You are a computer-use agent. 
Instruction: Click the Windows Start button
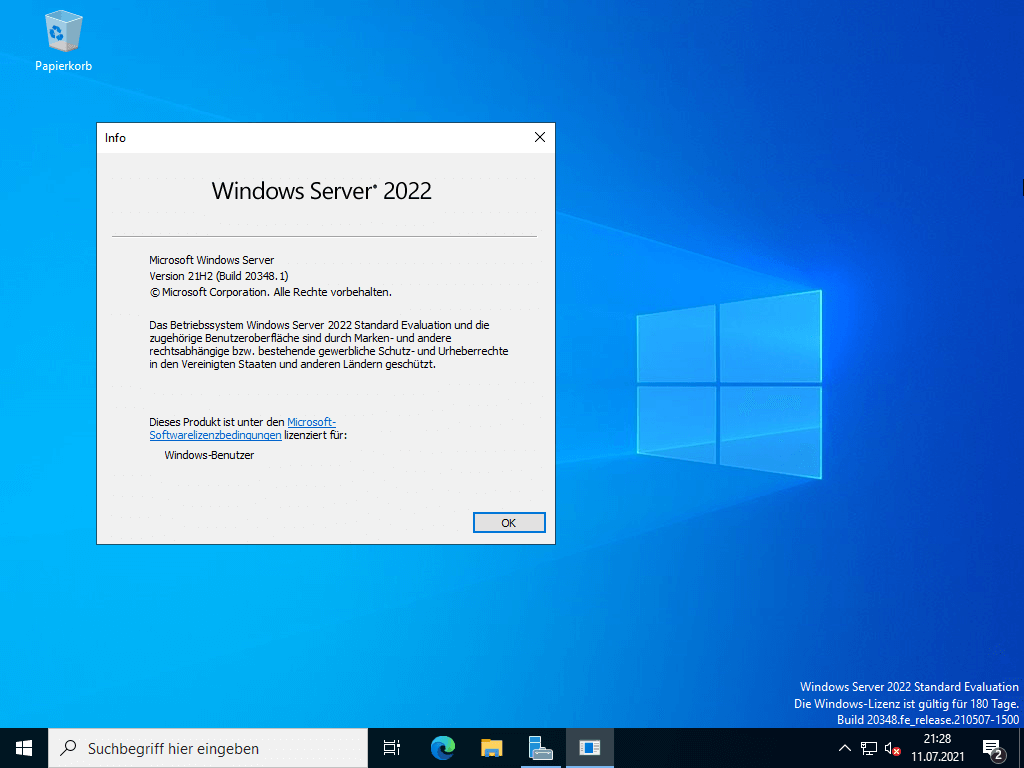click(24, 748)
